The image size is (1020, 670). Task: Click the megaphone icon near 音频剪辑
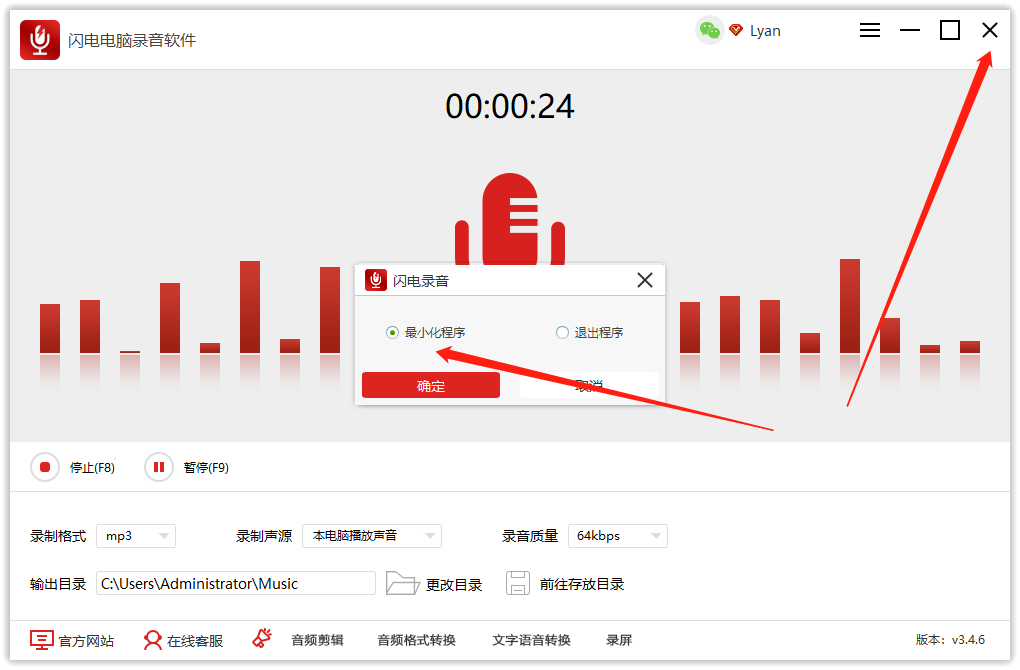pos(262,638)
